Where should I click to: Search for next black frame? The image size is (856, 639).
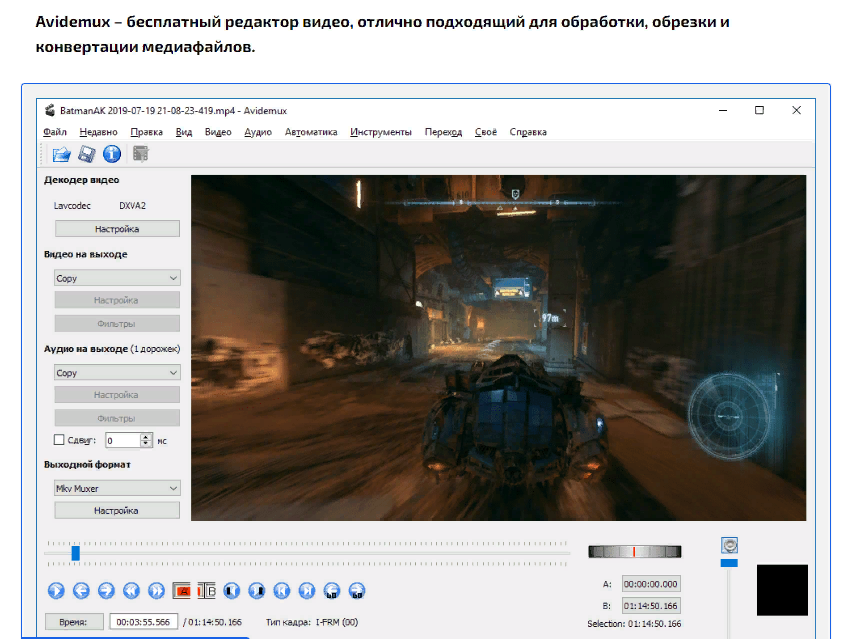pos(257,591)
